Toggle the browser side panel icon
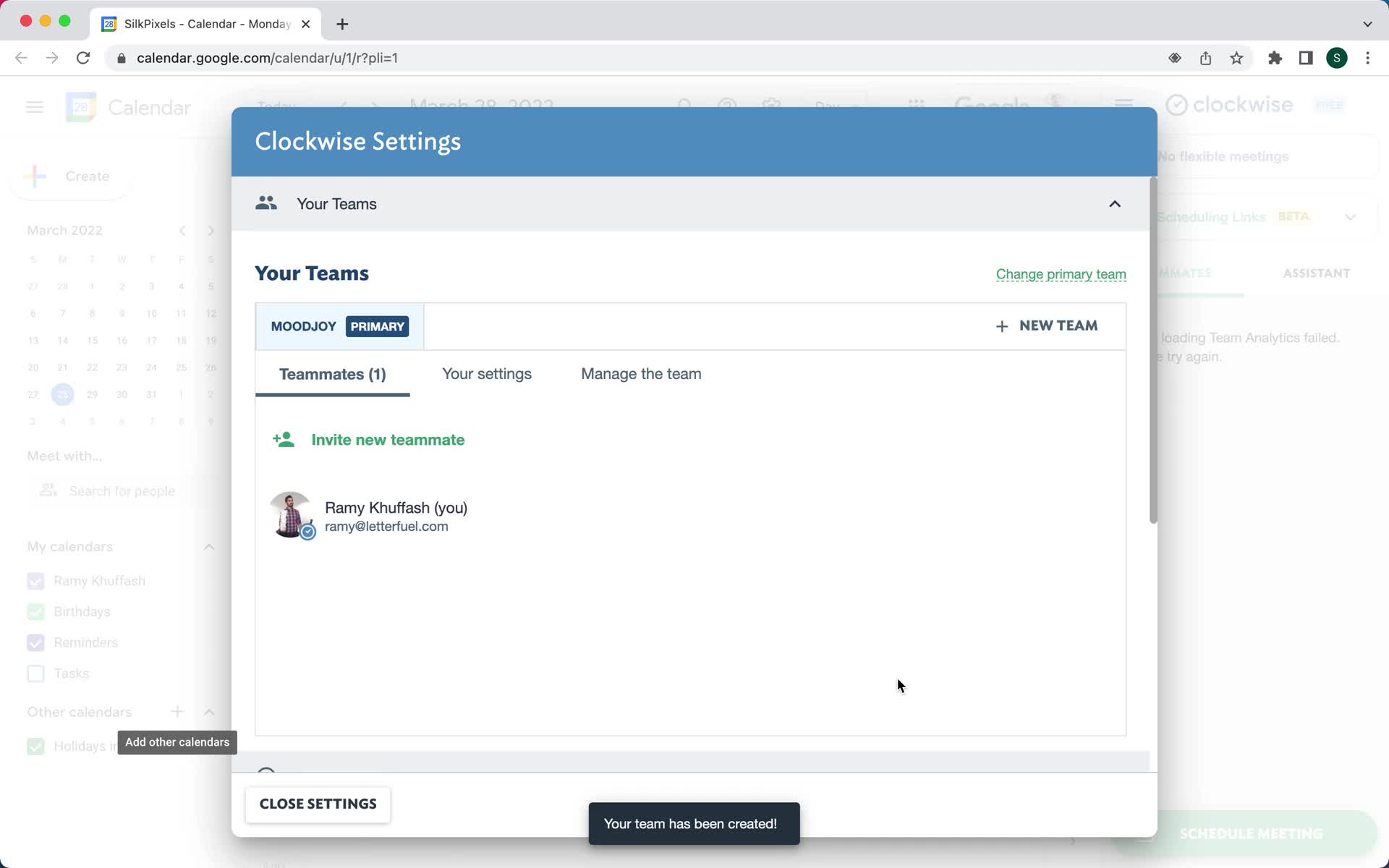 (1306, 58)
